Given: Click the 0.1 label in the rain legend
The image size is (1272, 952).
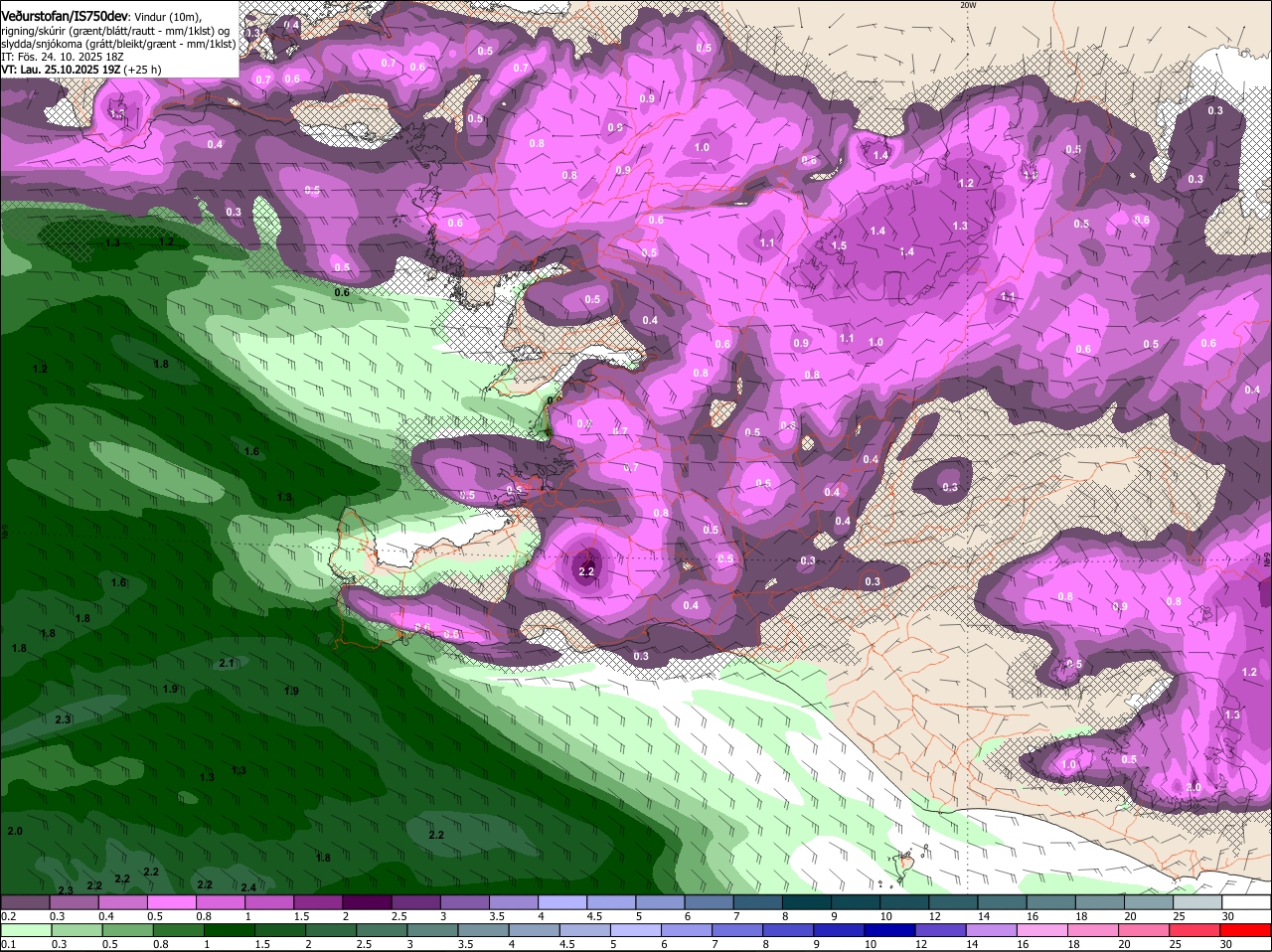Looking at the screenshot, I should (x=9, y=944).
